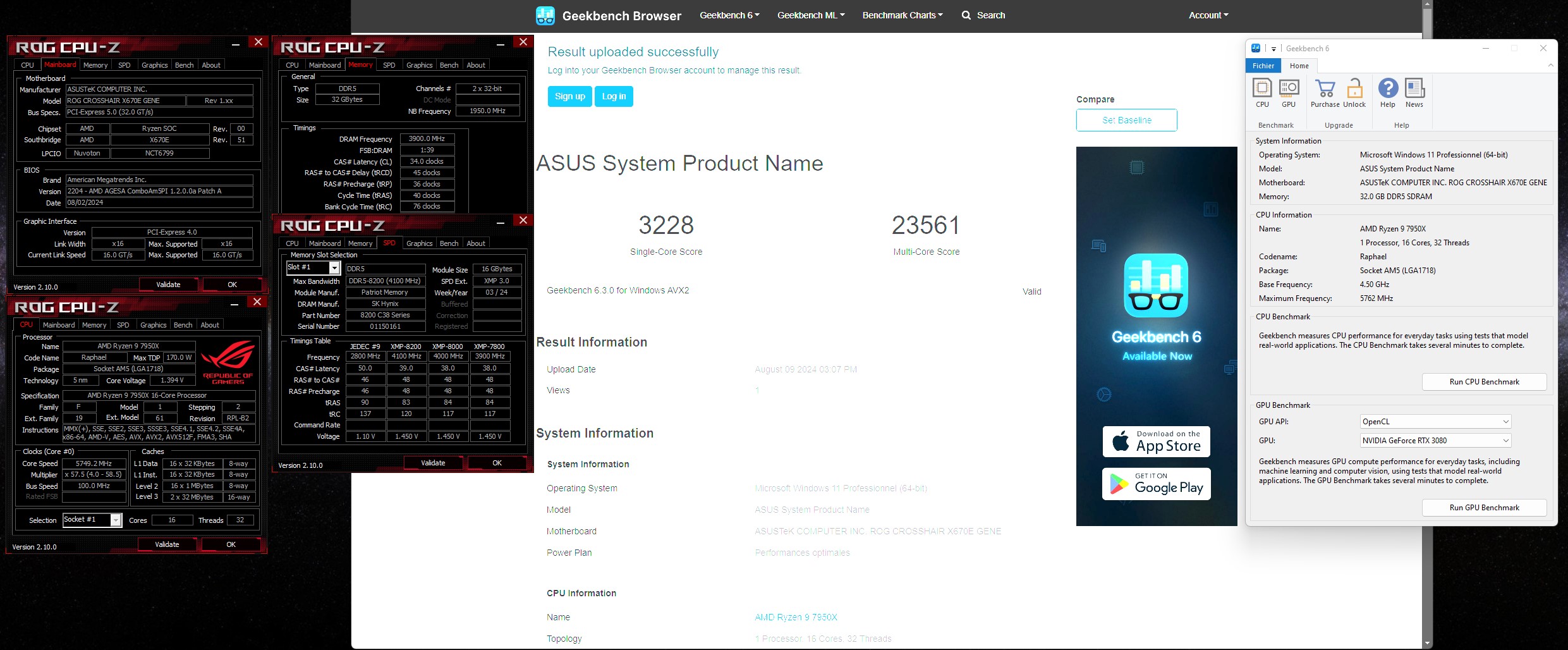Open the GPU NVIDIA GeForce RTX 3080 dropdown

1435,441
